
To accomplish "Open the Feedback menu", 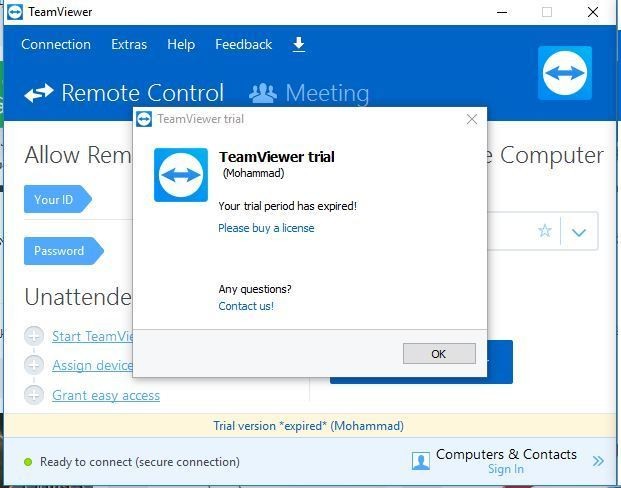I will tap(244, 44).
